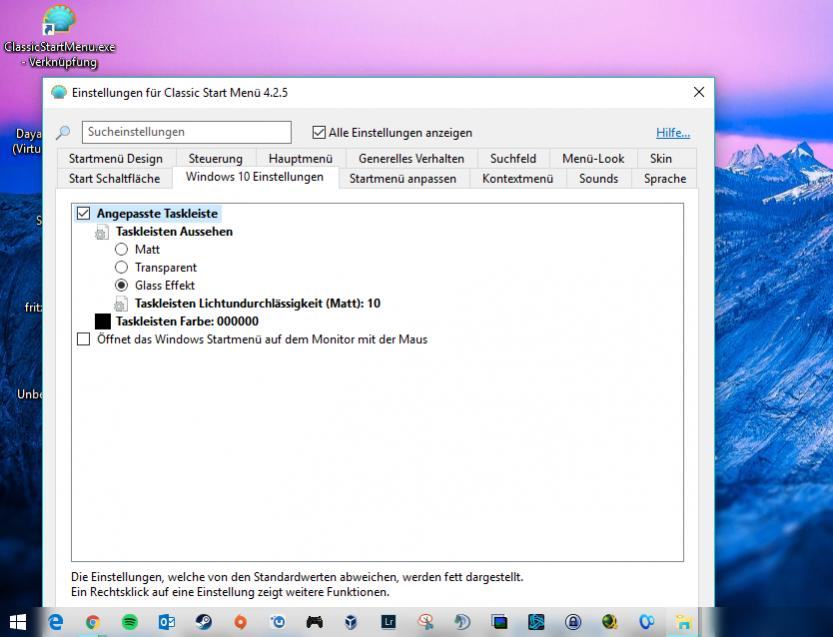Click the gear icon beside Taskleisten Lichtundurchlässigkeit
The width and height of the screenshot is (833, 637).
click(121, 303)
